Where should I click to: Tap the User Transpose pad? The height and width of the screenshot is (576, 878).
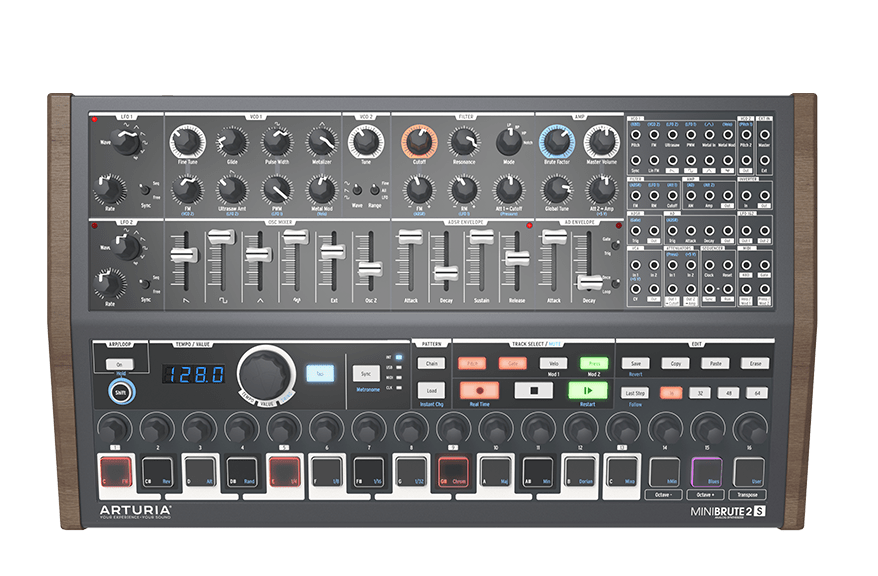coord(749,471)
